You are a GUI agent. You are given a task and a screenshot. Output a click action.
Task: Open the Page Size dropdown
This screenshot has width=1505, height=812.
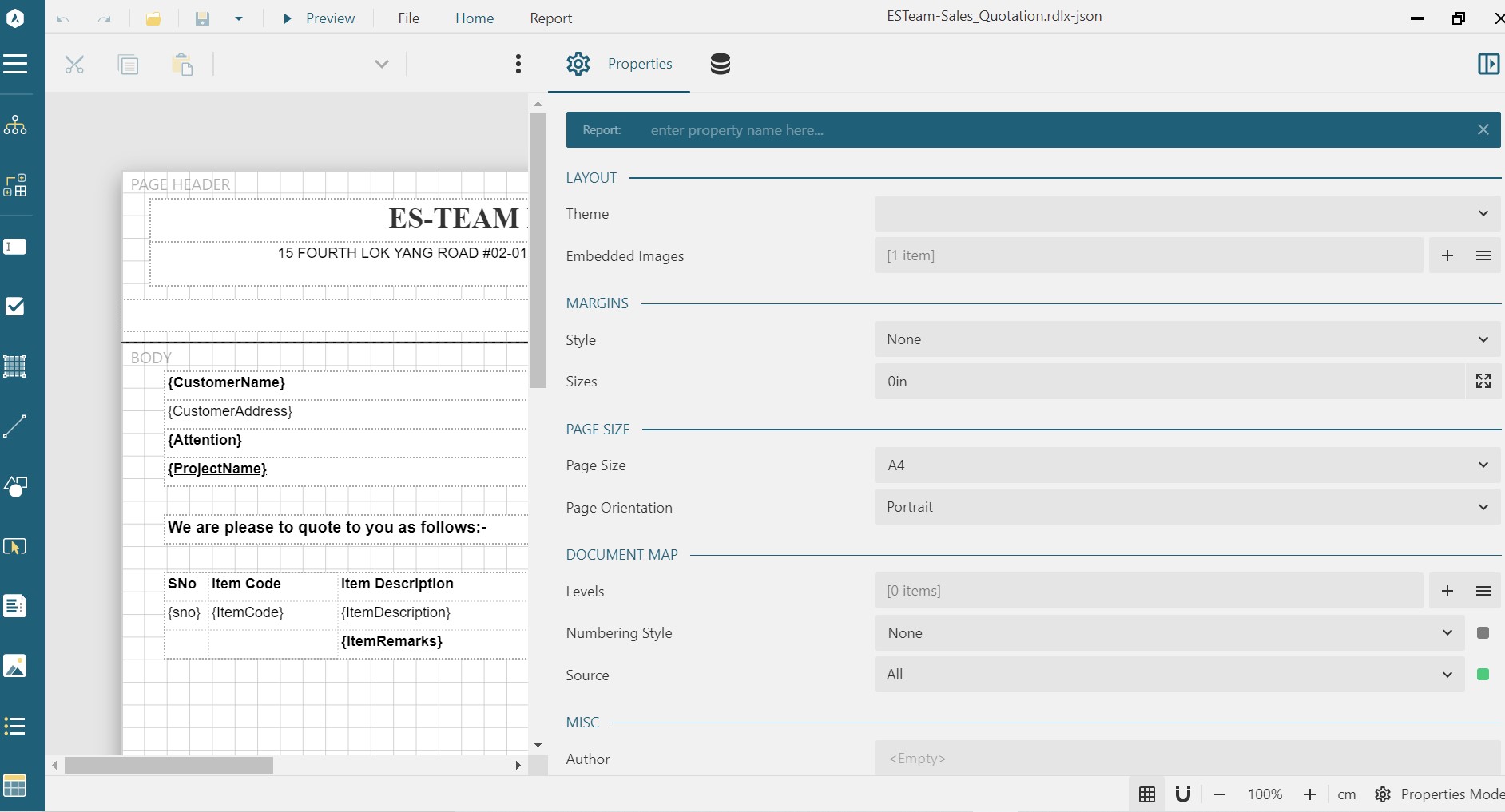1186,465
